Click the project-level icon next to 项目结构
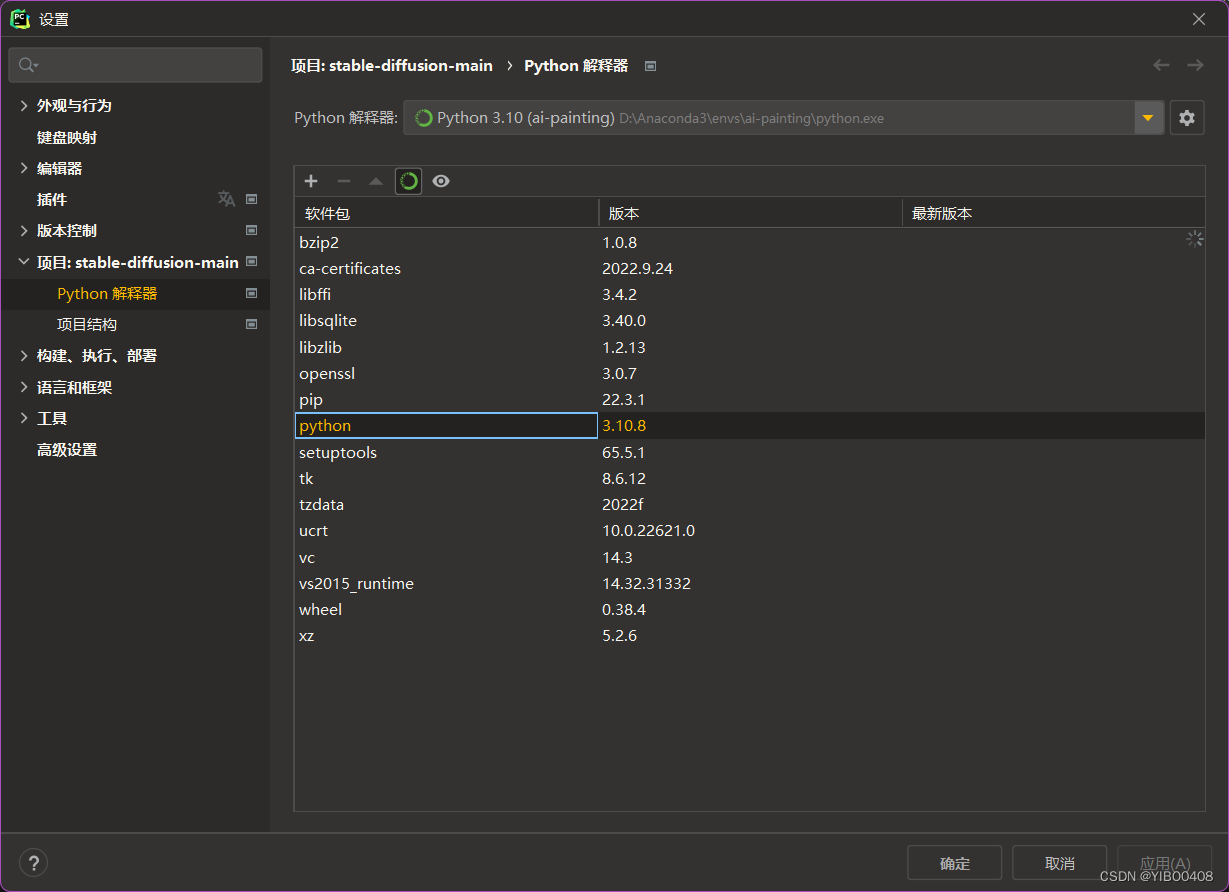 point(251,324)
